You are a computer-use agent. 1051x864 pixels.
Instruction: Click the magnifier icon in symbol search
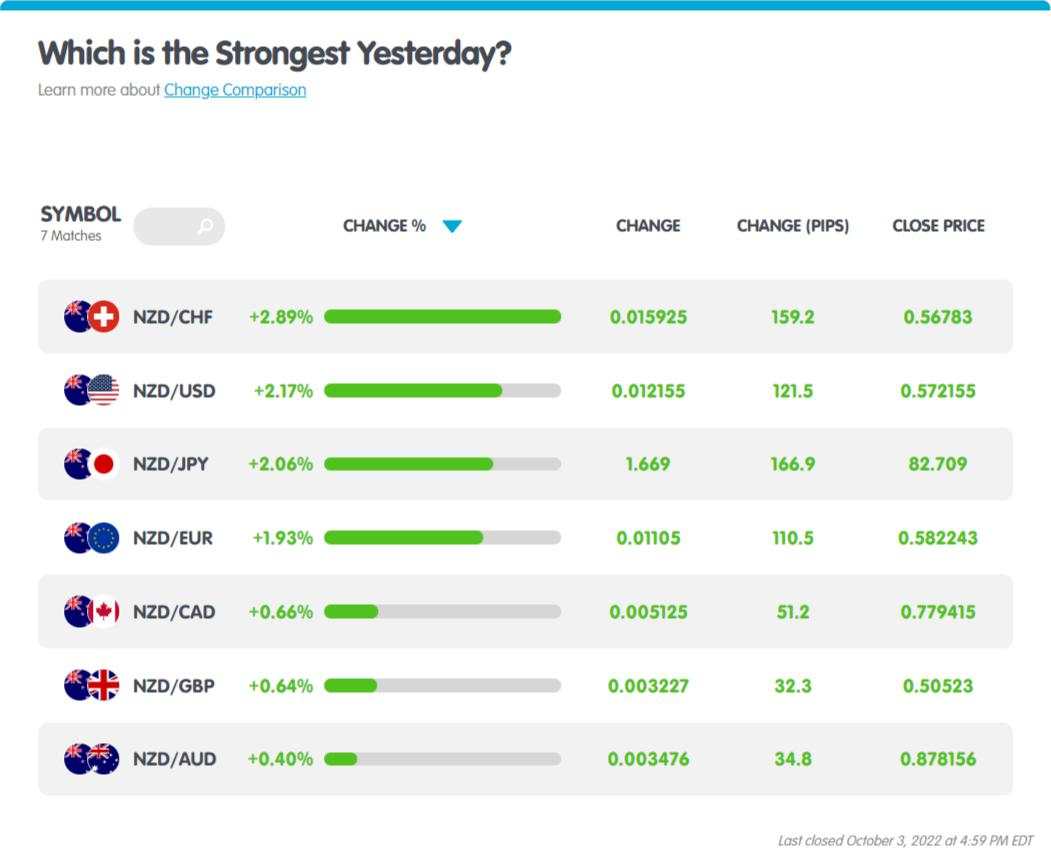[206, 226]
